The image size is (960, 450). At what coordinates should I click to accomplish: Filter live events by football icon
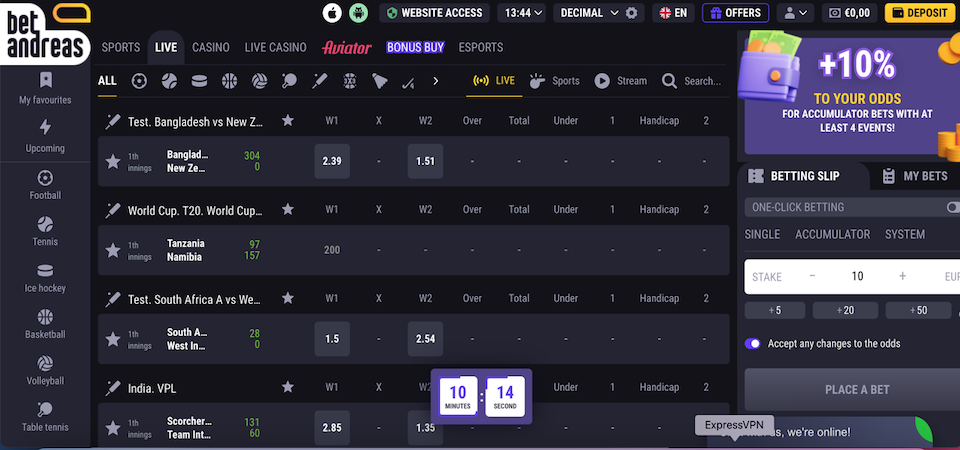[x=139, y=81]
